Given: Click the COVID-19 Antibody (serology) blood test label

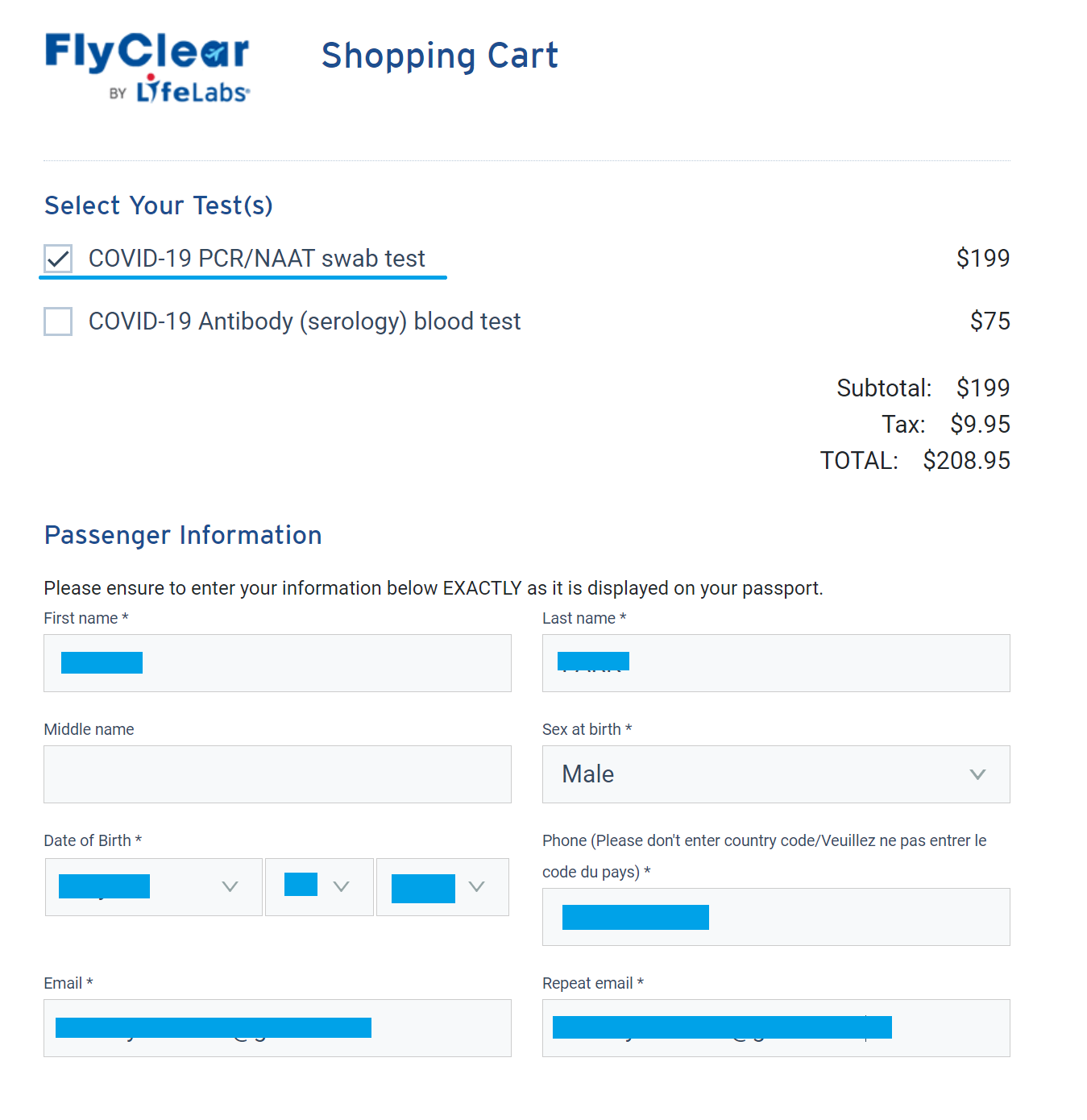Looking at the screenshot, I should (305, 321).
